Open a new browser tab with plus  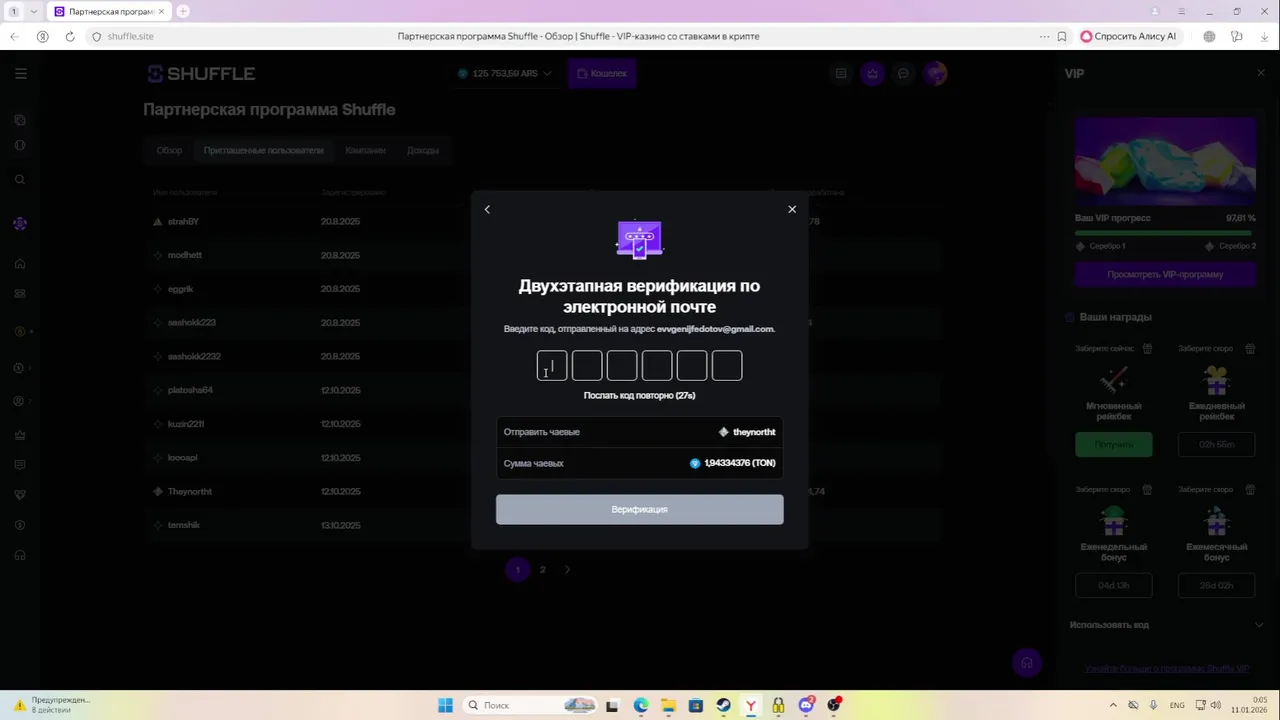183,11
